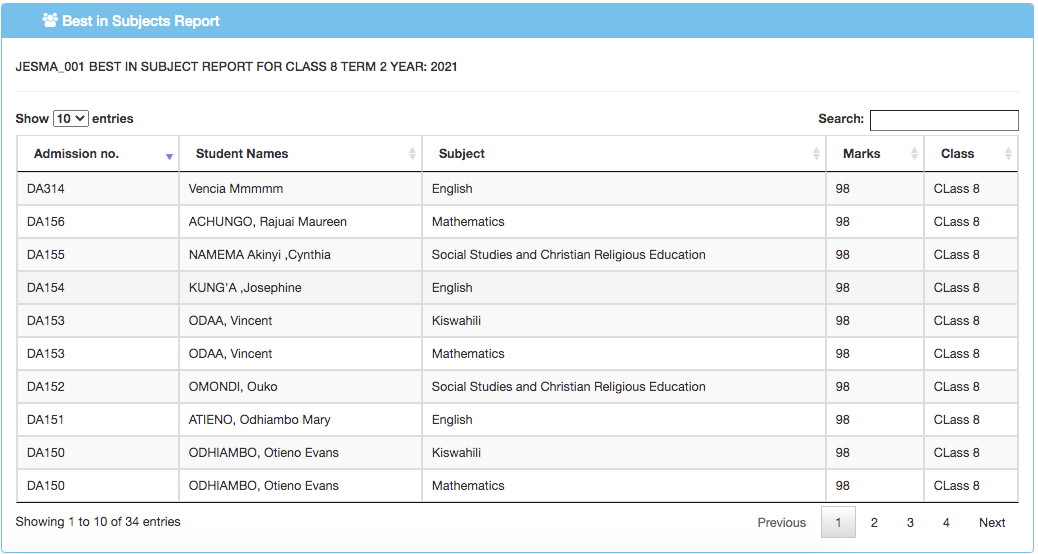Click the Next pagination button
This screenshot has width=1038, height=554.
(992, 522)
